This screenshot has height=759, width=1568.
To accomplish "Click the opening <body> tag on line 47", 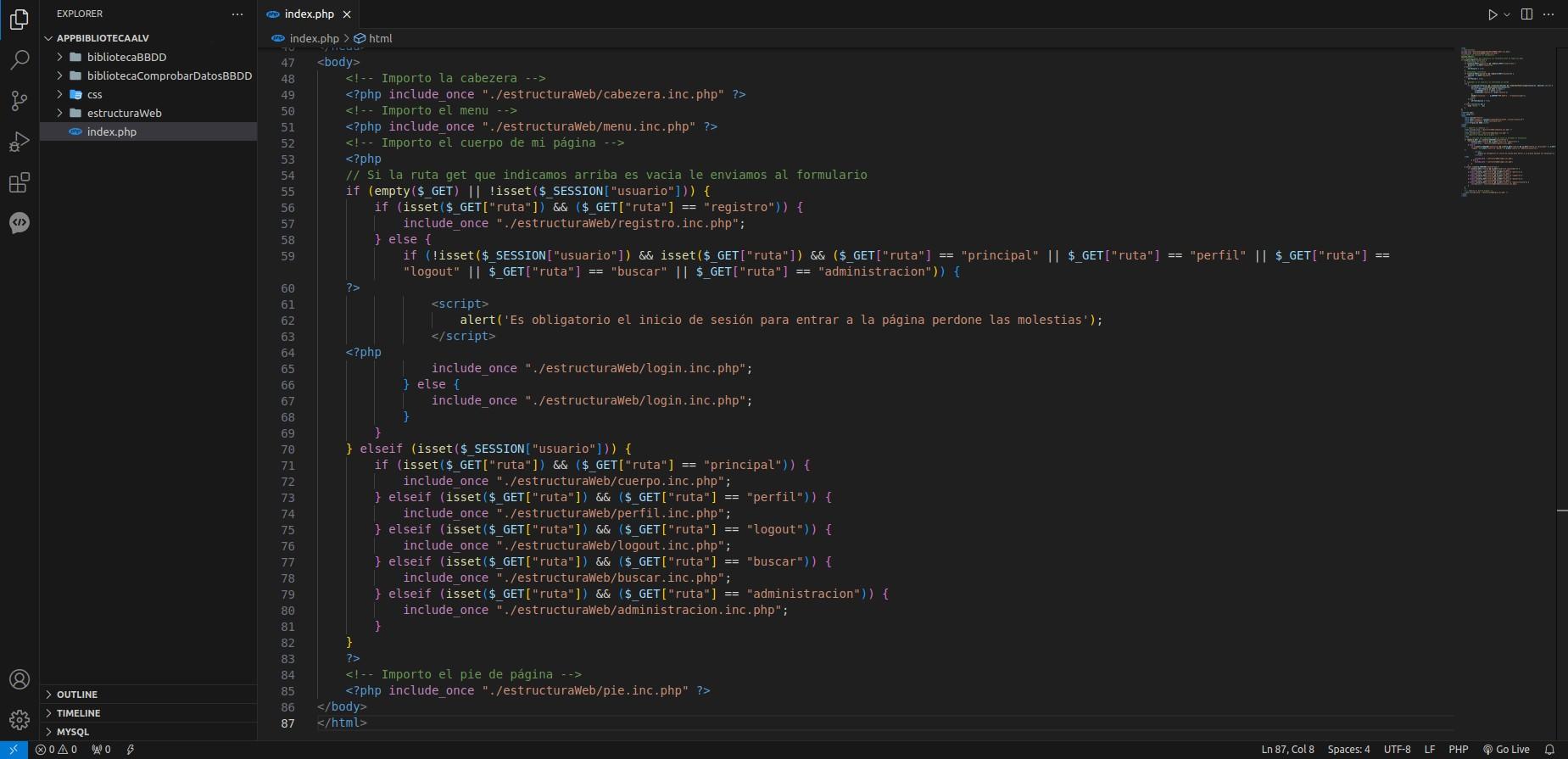I will coord(338,63).
